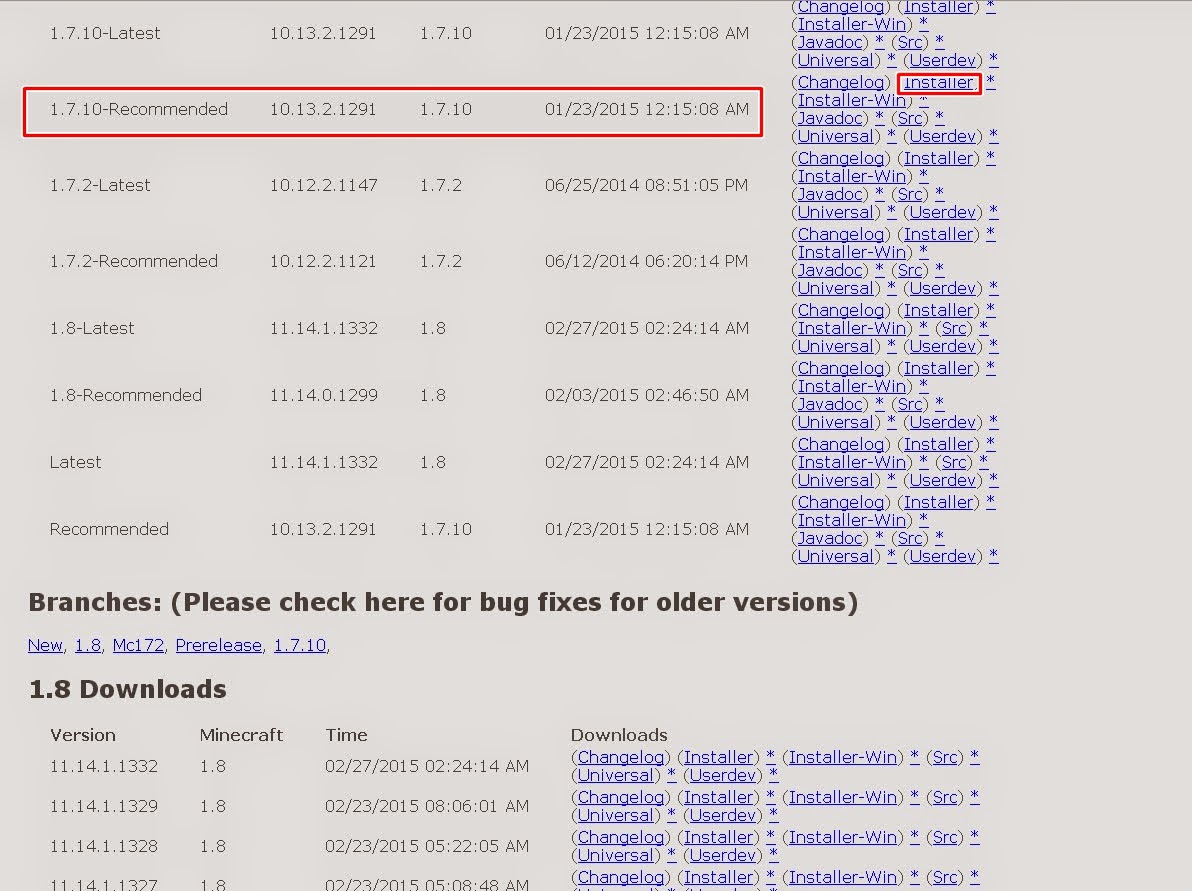Image resolution: width=1192 pixels, height=891 pixels.
Task: Click Javadoc link in the plain Recommended row
Action: point(831,538)
